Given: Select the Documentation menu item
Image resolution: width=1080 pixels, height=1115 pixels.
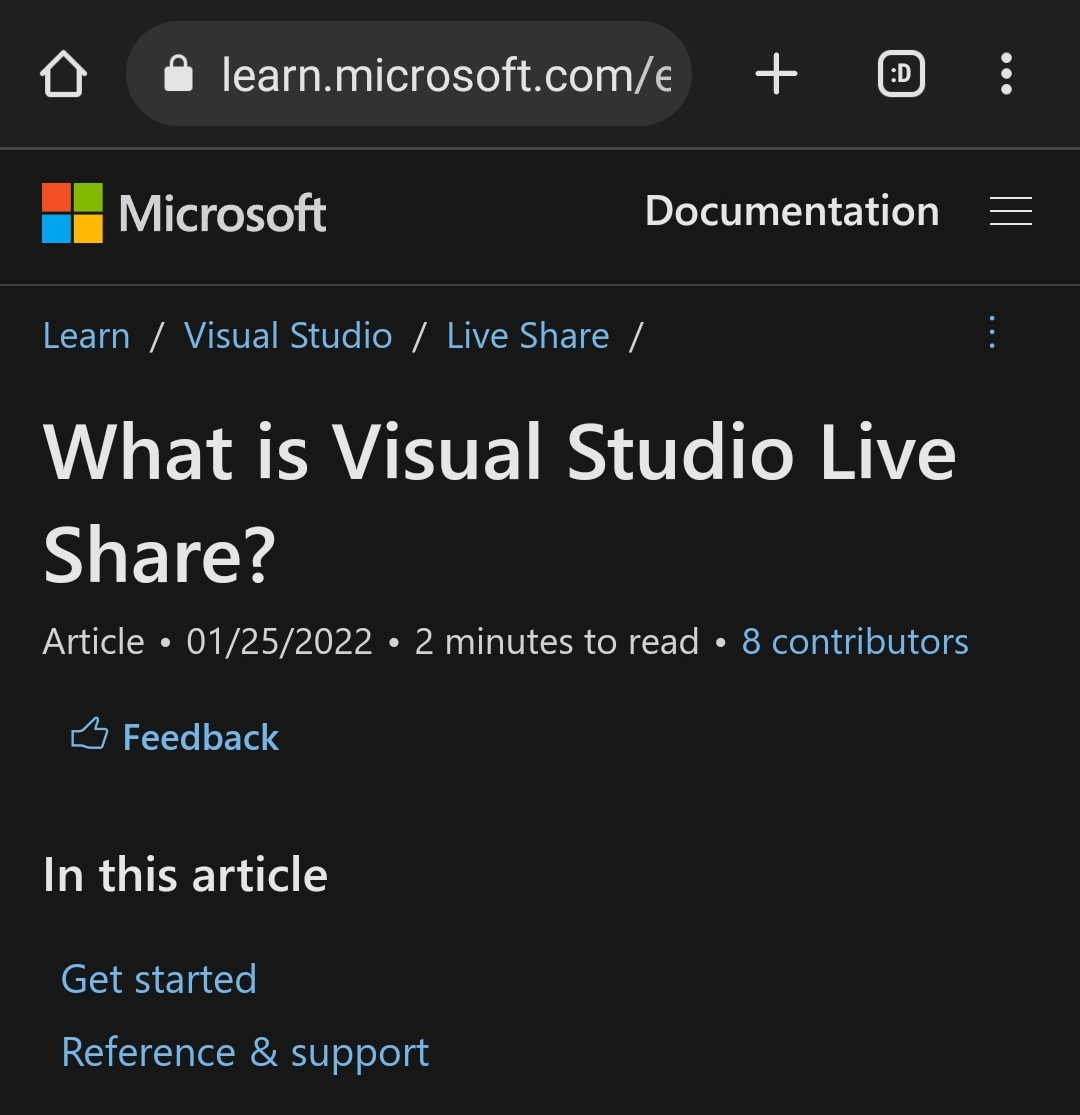Looking at the screenshot, I should [x=792, y=212].
